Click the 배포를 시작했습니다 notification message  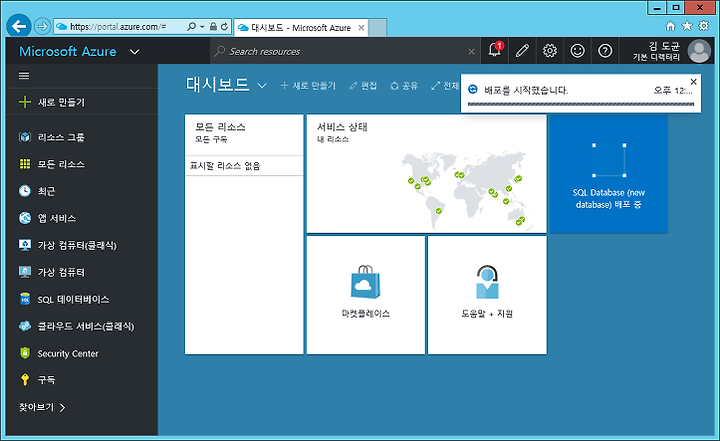[526, 90]
